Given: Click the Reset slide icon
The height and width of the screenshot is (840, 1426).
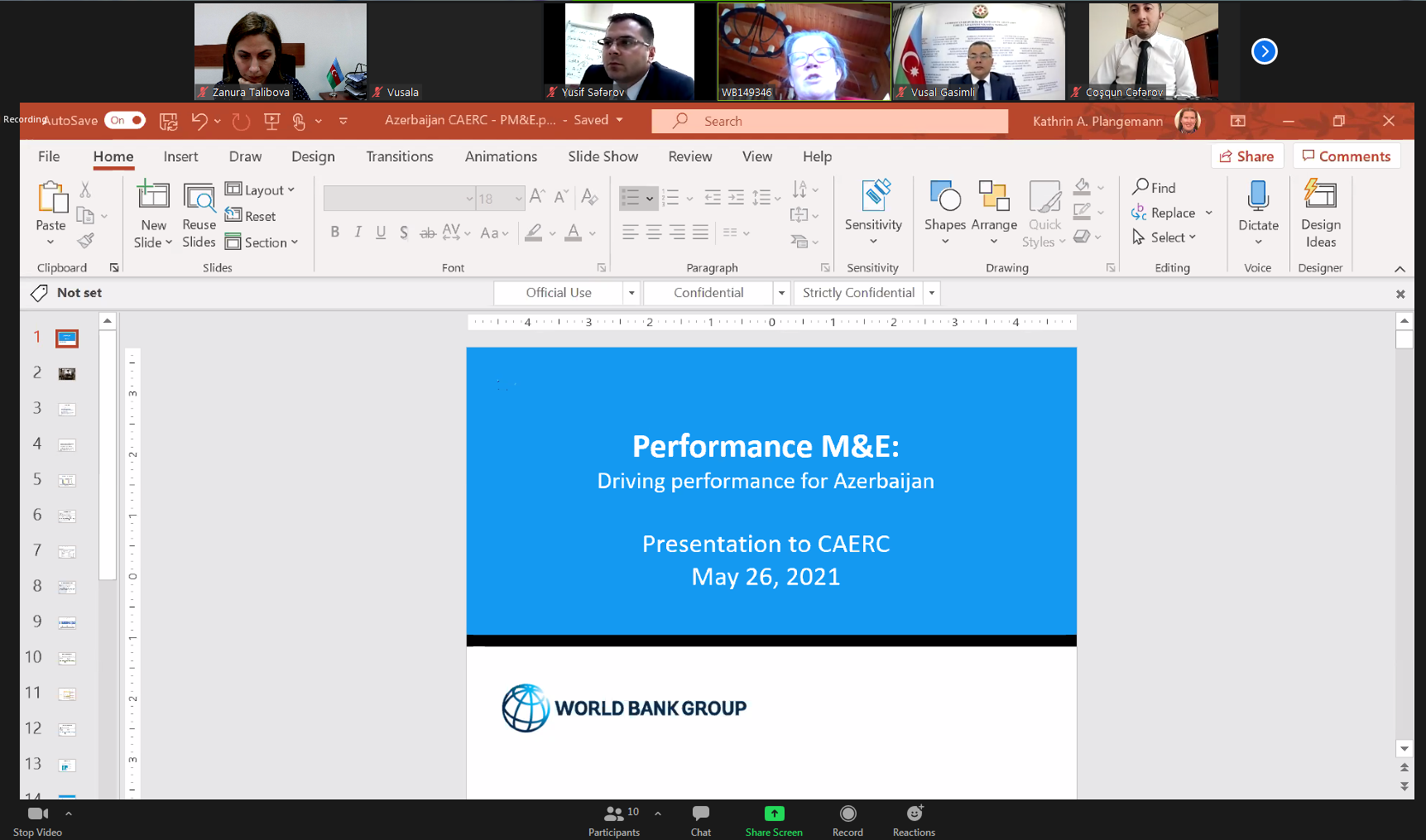Looking at the screenshot, I should (x=233, y=215).
